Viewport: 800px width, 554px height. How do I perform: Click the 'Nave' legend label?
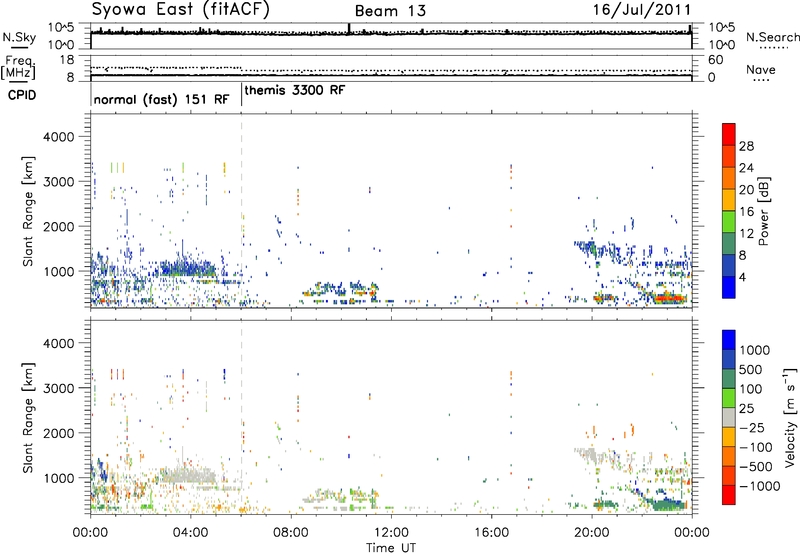[760, 70]
